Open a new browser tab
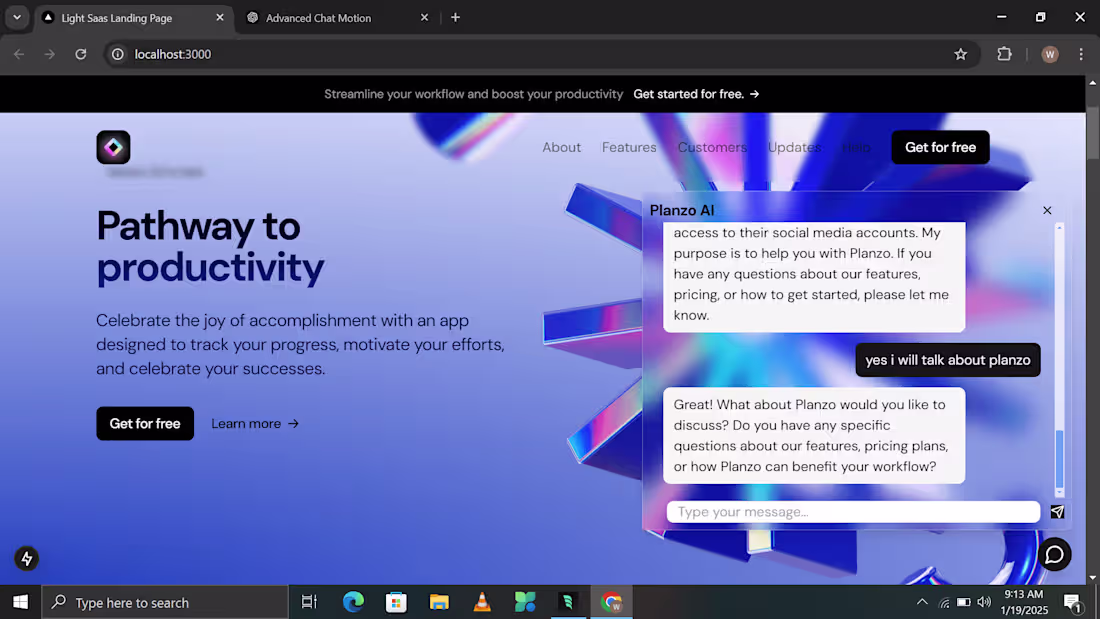1100x619 pixels. 455,17
